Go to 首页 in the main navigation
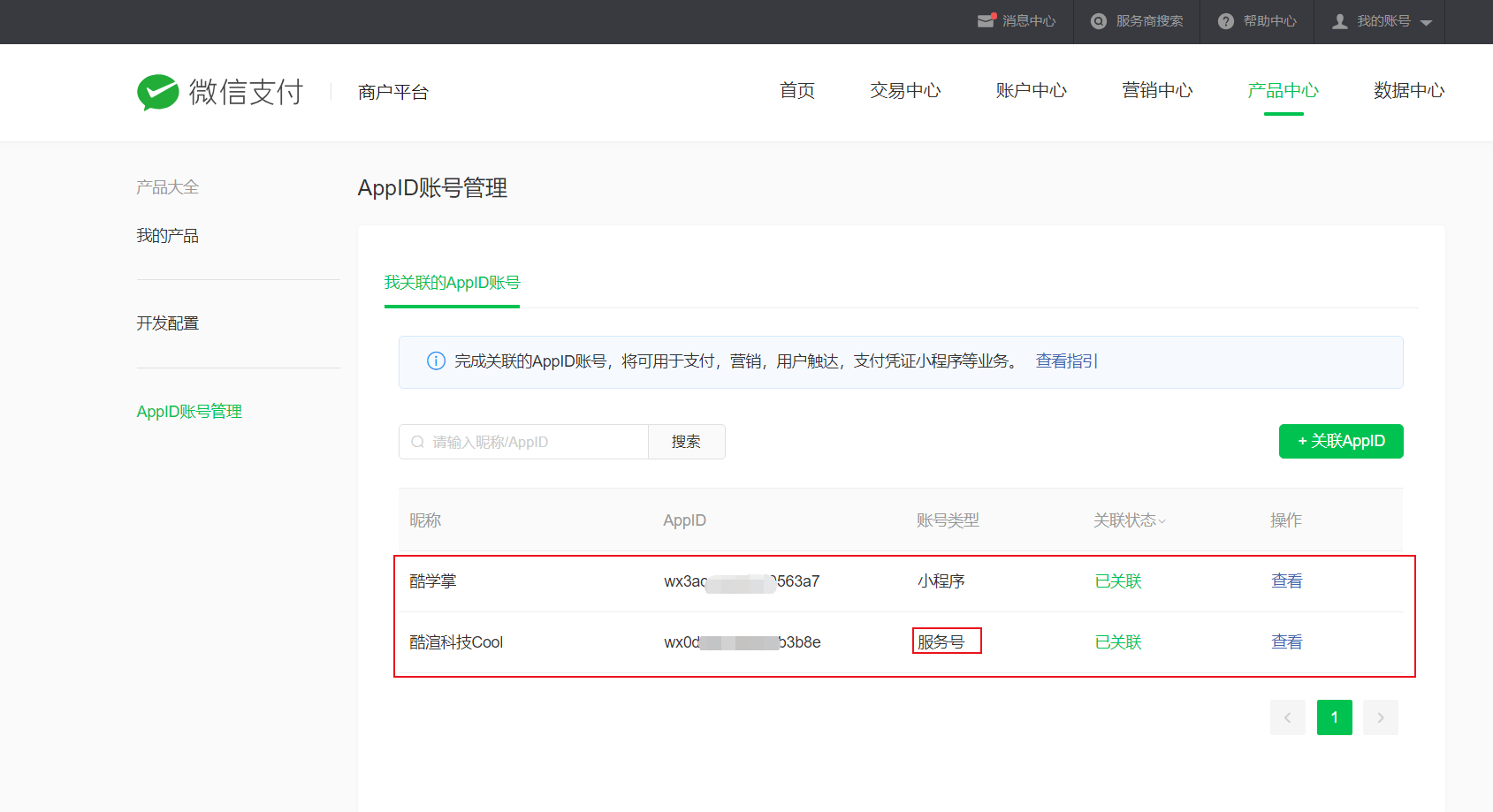Screen dimensions: 1493x812 point(797,90)
